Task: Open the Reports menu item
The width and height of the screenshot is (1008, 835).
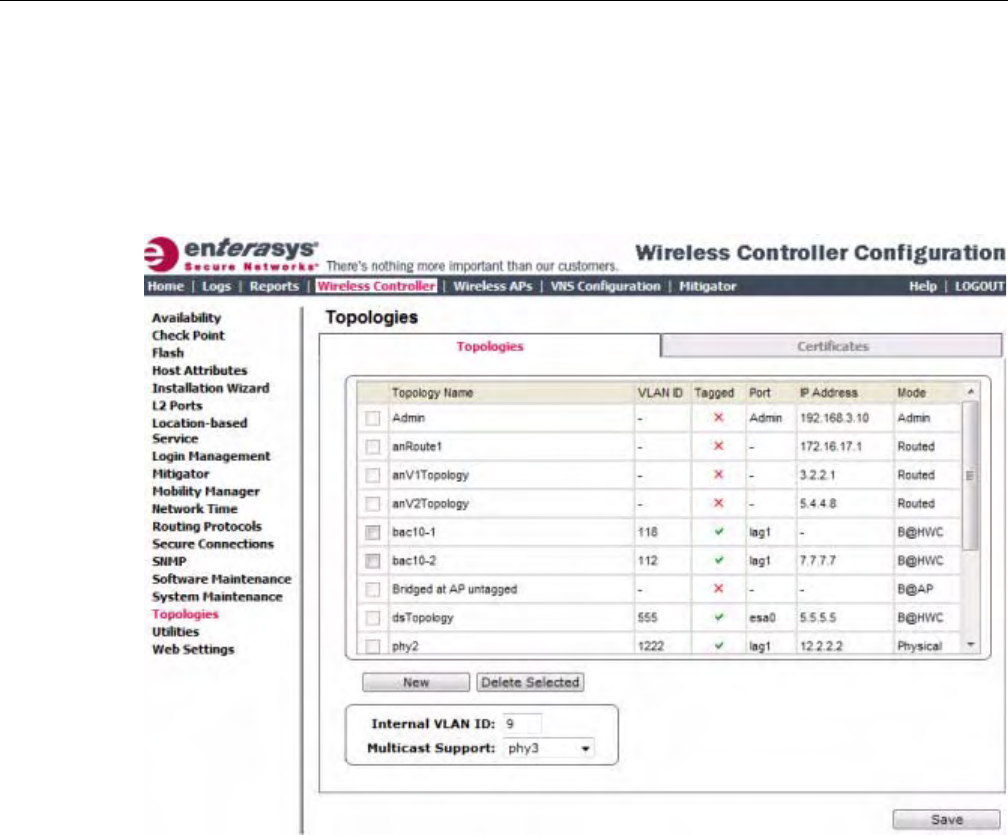Action: coord(274,286)
